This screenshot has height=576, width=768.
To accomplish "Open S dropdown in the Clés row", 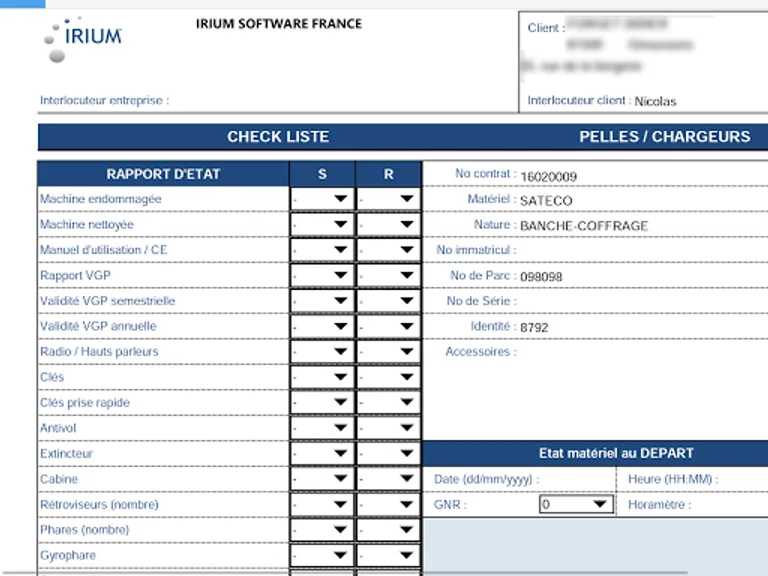I will (x=322, y=377).
